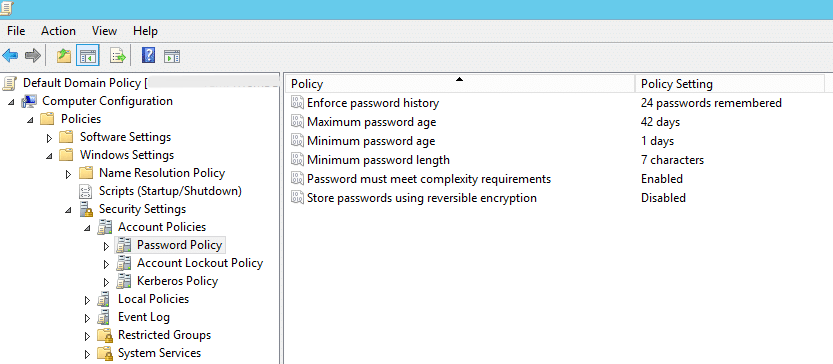Click the Password Policy node icon

pyautogui.click(x=124, y=245)
